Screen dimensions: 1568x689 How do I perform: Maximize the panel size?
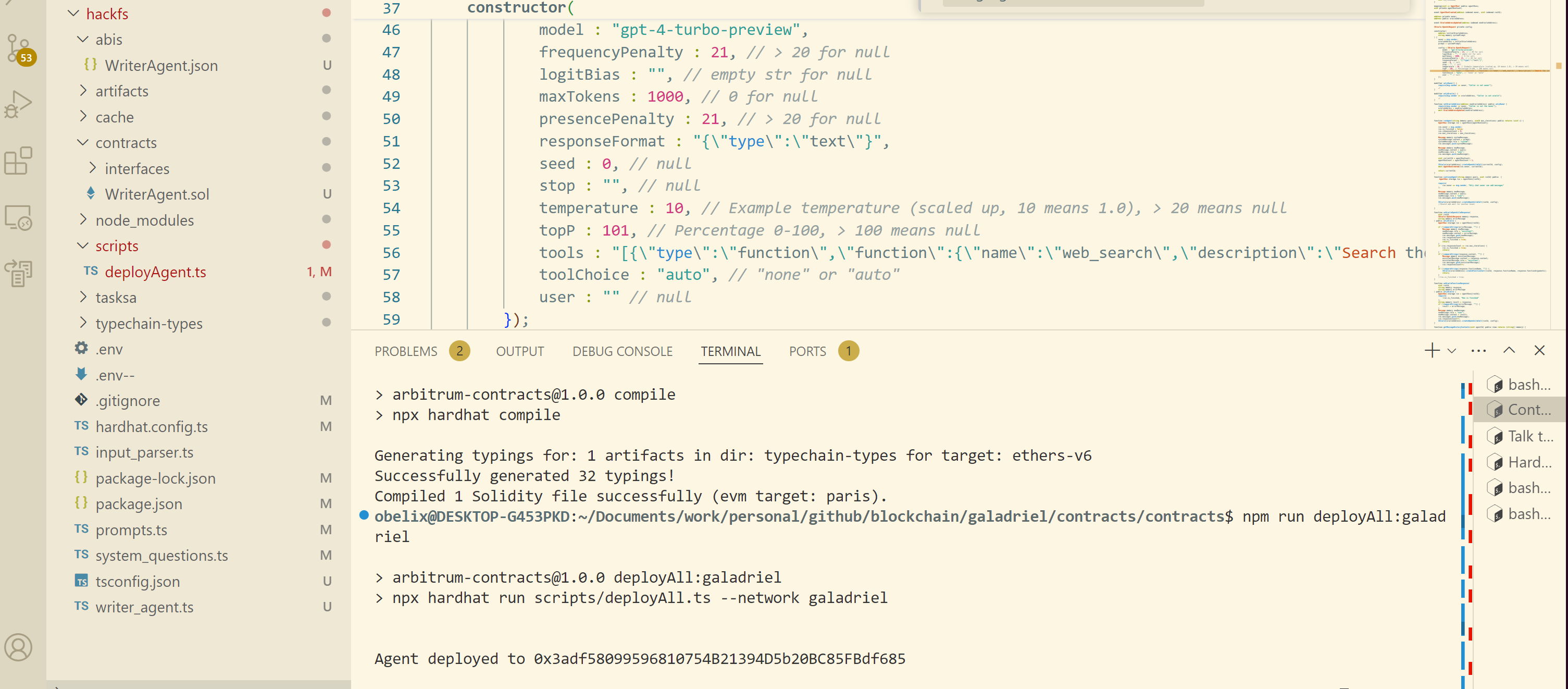coord(1510,350)
